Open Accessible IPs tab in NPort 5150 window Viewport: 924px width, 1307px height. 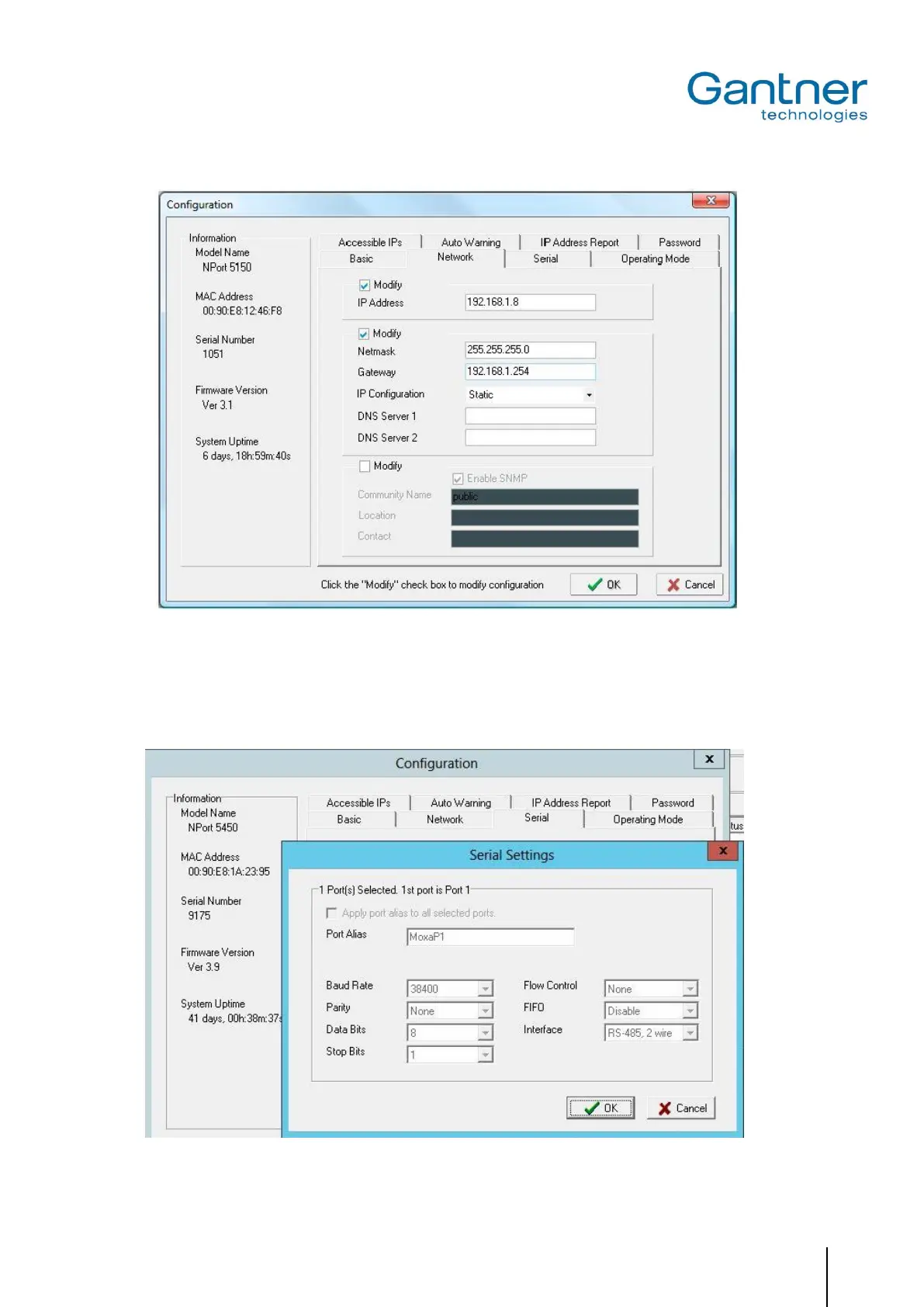pos(370,242)
